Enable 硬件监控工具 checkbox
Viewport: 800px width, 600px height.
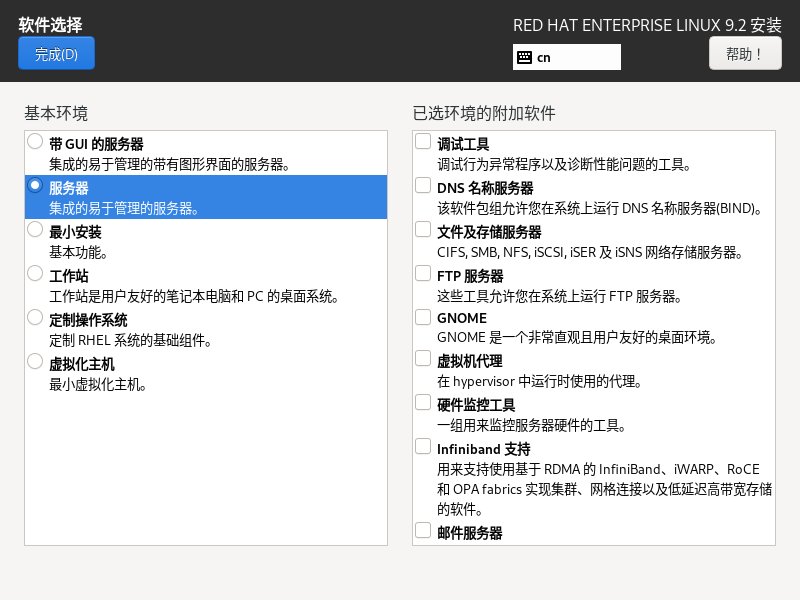point(424,403)
